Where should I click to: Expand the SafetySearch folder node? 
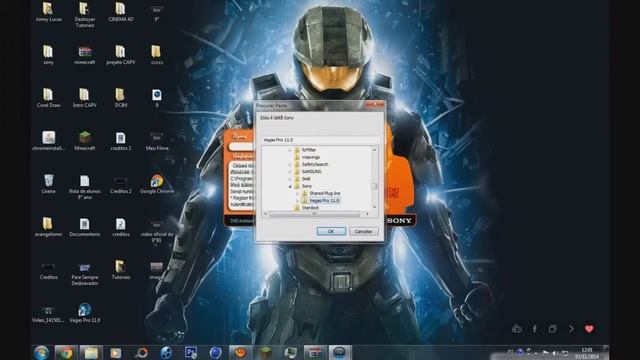coord(290,164)
